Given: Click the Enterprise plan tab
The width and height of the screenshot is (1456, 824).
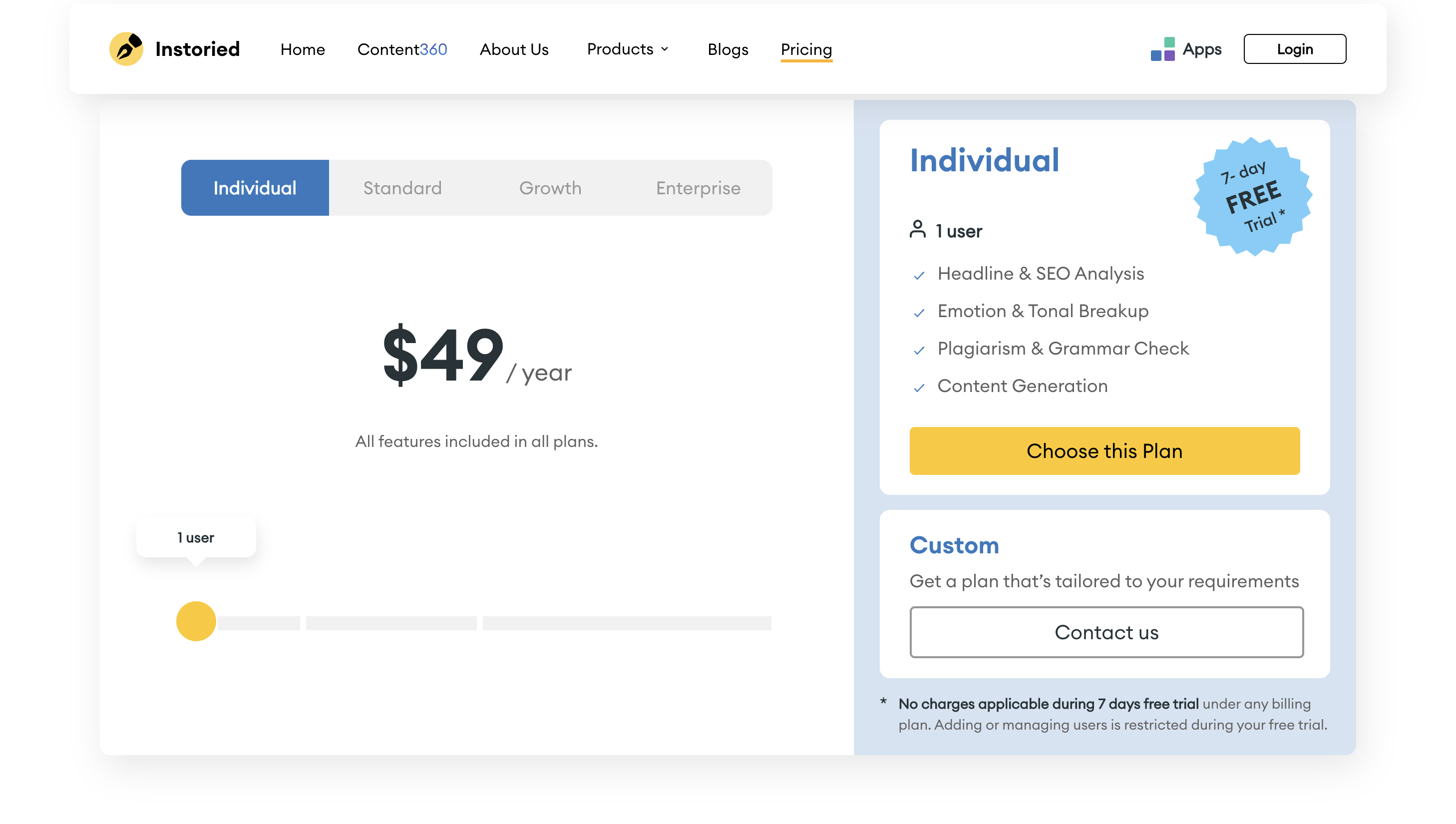Looking at the screenshot, I should [x=698, y=187].
